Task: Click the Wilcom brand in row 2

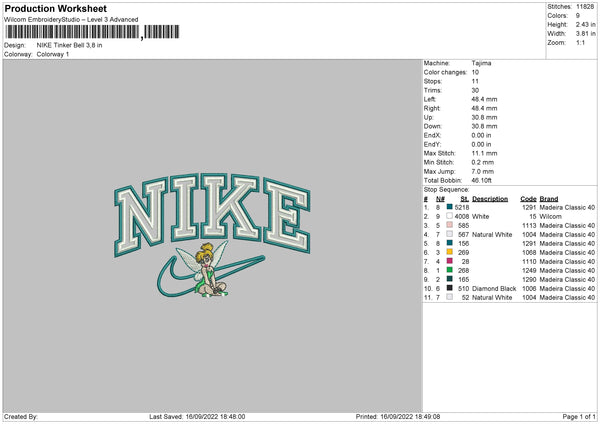Action: click(551, 217)
